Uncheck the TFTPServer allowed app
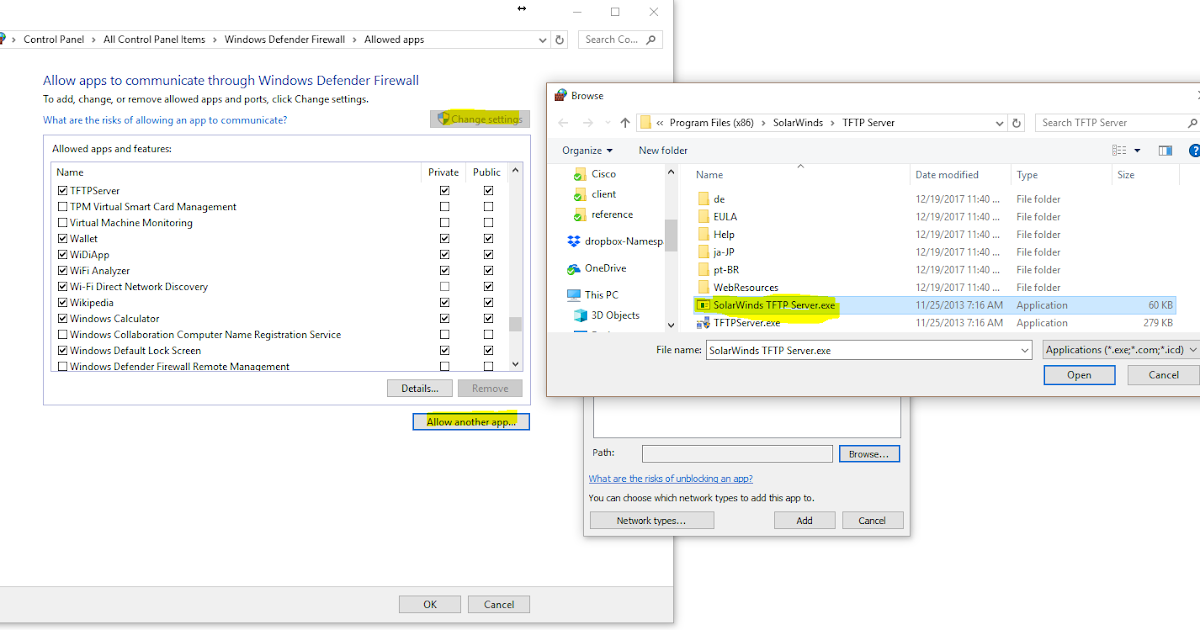Image resolution: width=1200 pixels, height=630 pixels. pos(64,190)
